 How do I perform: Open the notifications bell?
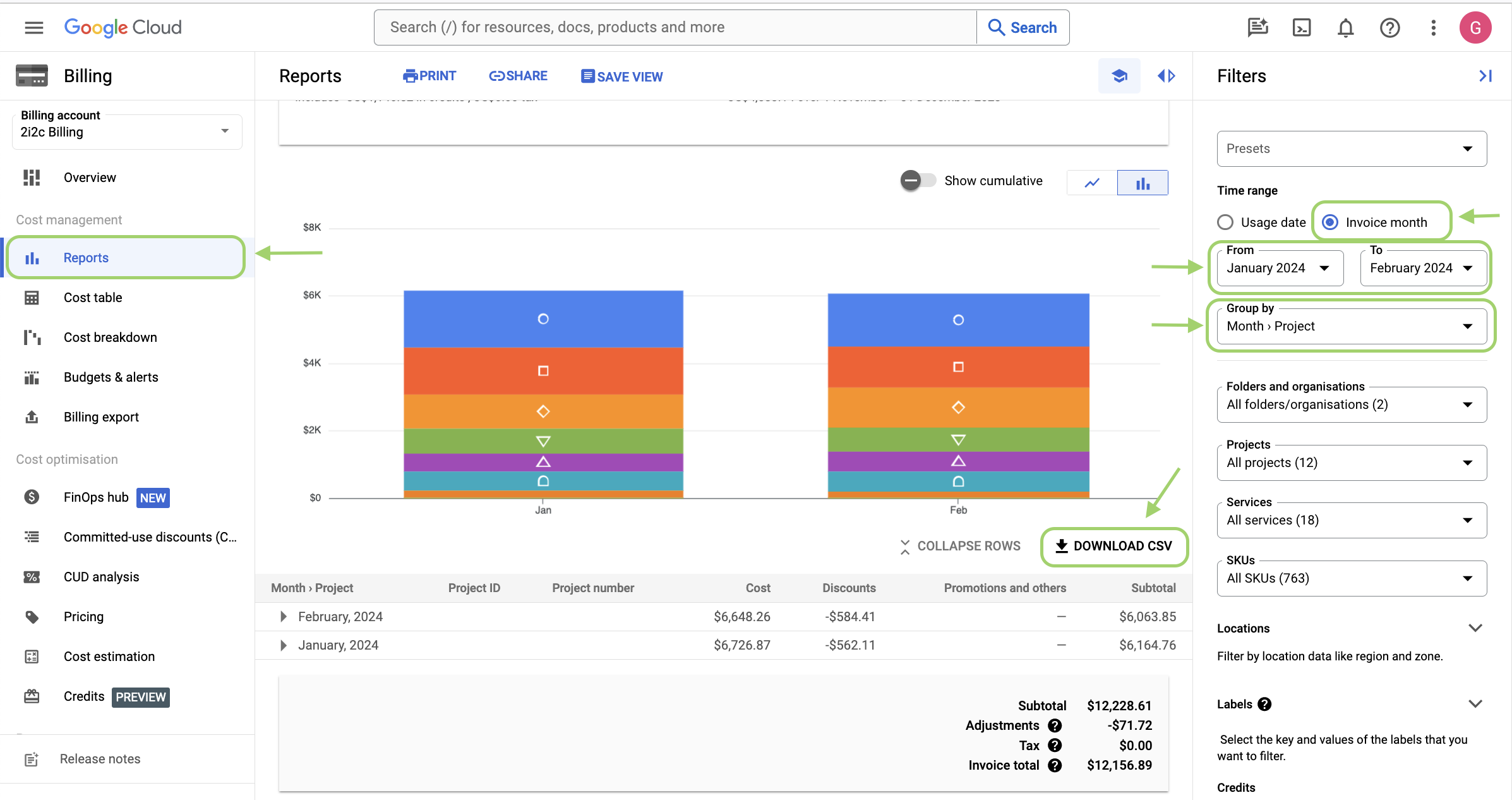1345,27
